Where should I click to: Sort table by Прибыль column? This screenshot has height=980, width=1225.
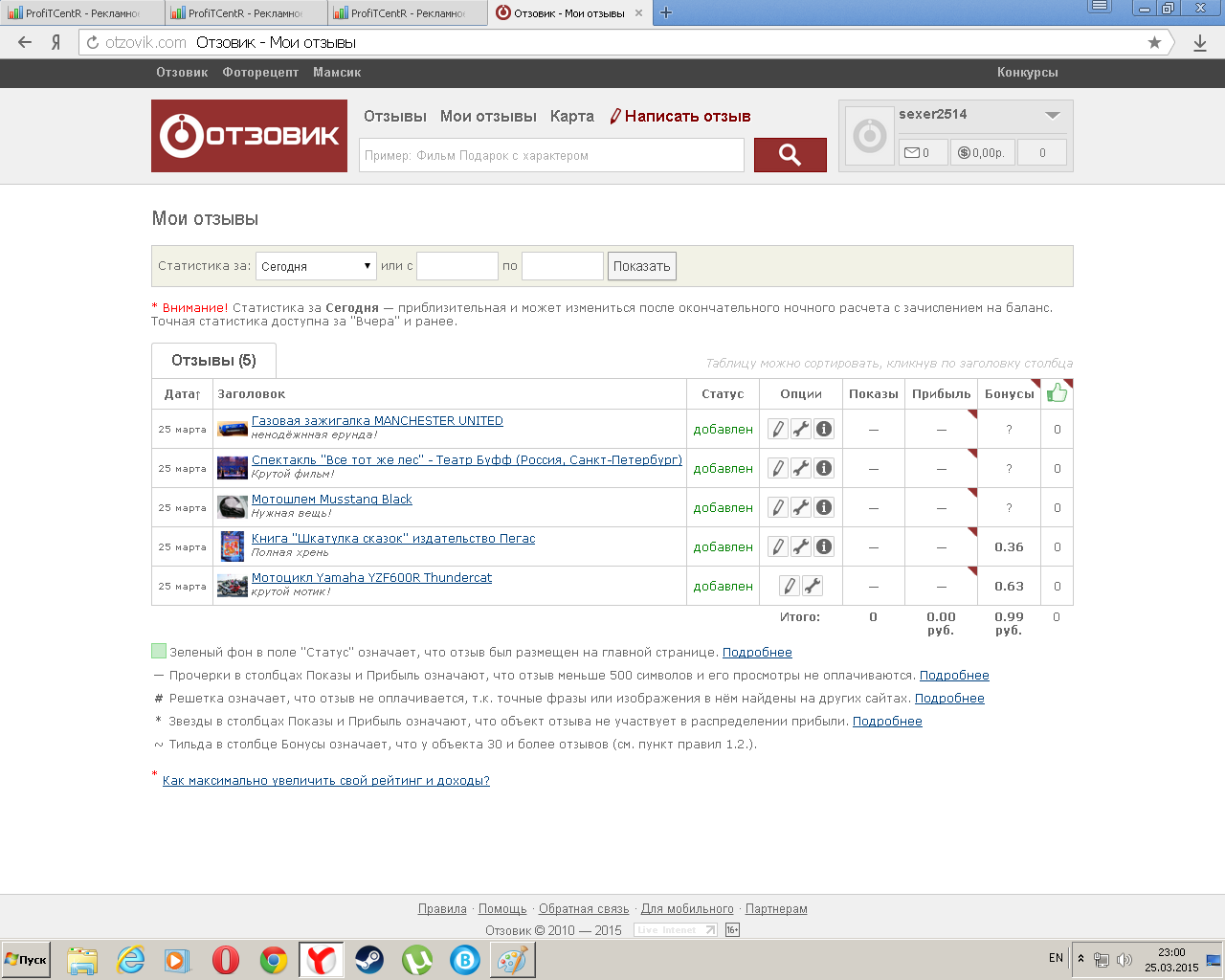pos(942,394)
